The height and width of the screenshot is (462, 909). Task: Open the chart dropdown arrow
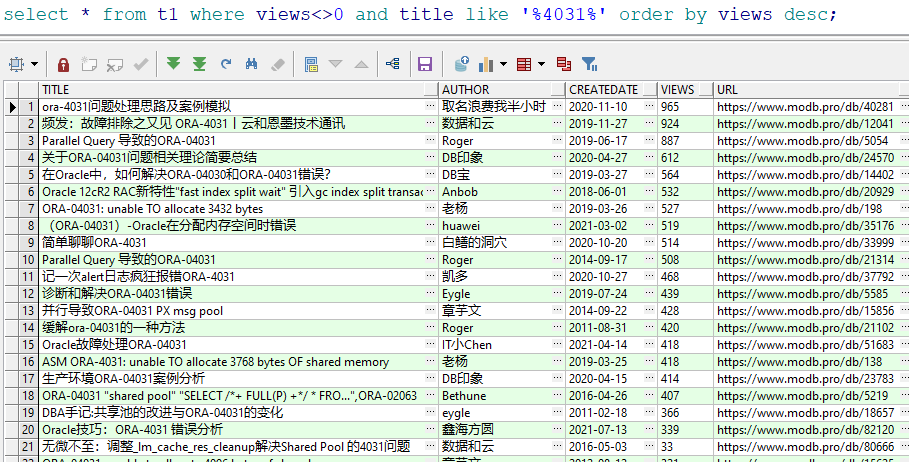coord(503,64)
